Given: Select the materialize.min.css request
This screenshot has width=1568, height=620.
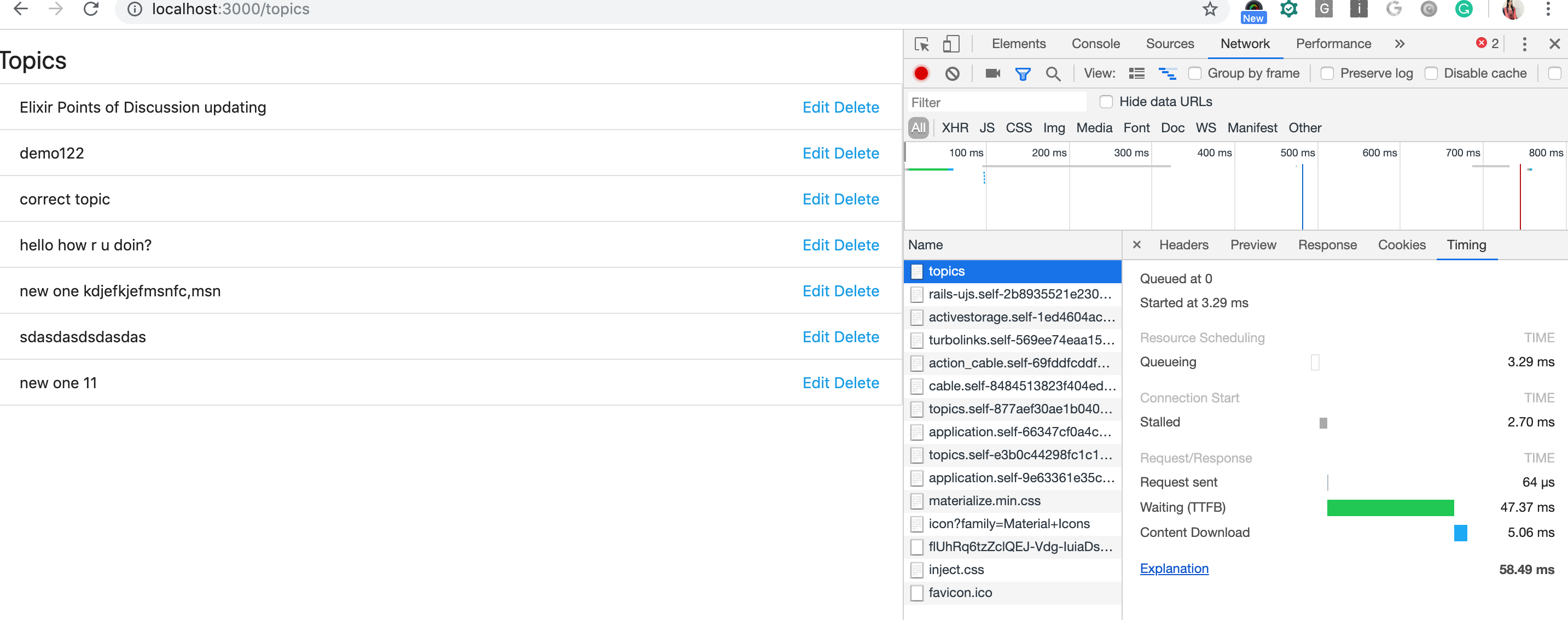Looking at the screenshot, I should [x=1012, y=501].
